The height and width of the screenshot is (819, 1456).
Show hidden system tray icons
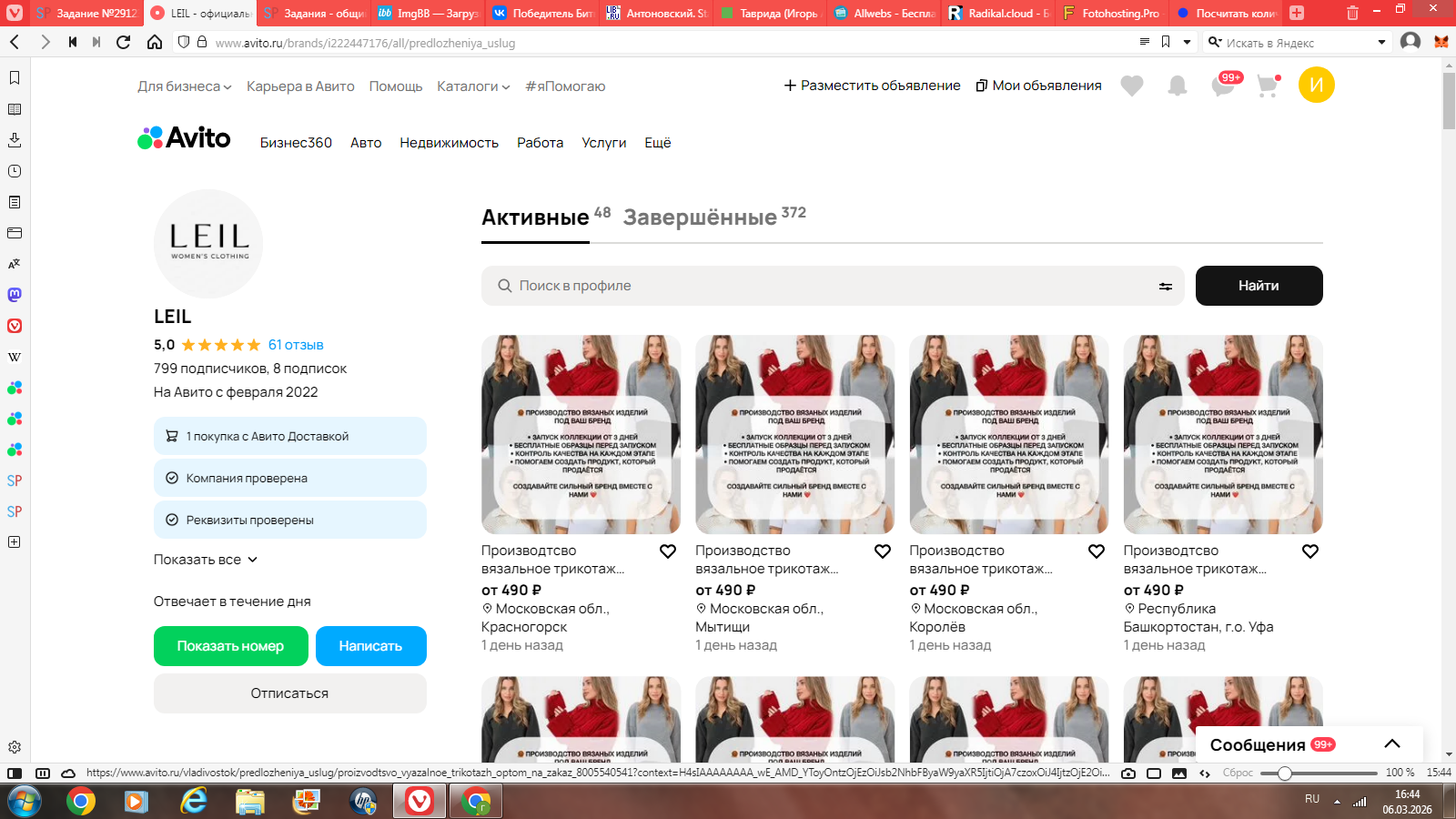point(1337,802)
